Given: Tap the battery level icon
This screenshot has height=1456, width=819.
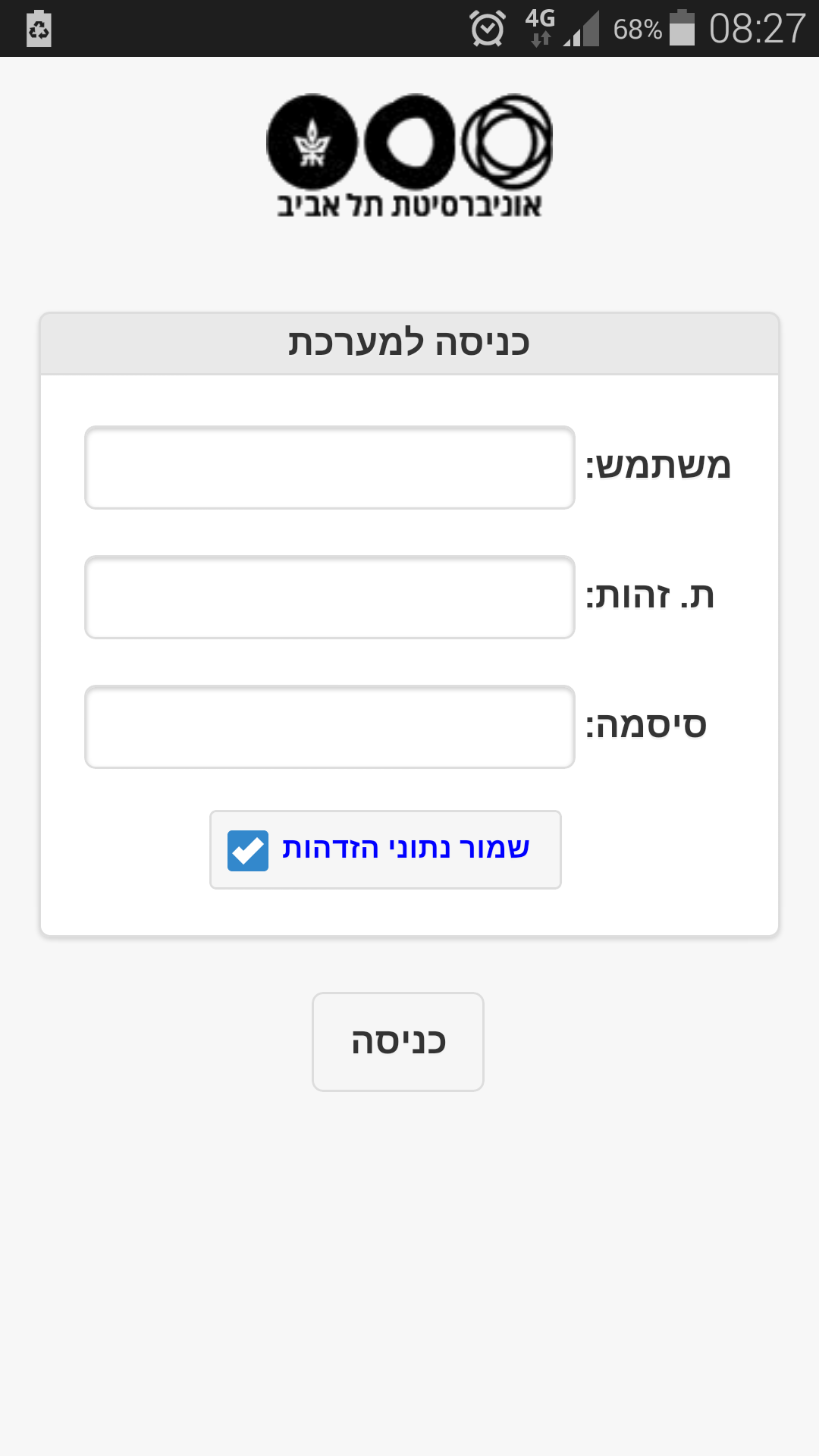Looking at the screenshot, I should click(682, 28).
